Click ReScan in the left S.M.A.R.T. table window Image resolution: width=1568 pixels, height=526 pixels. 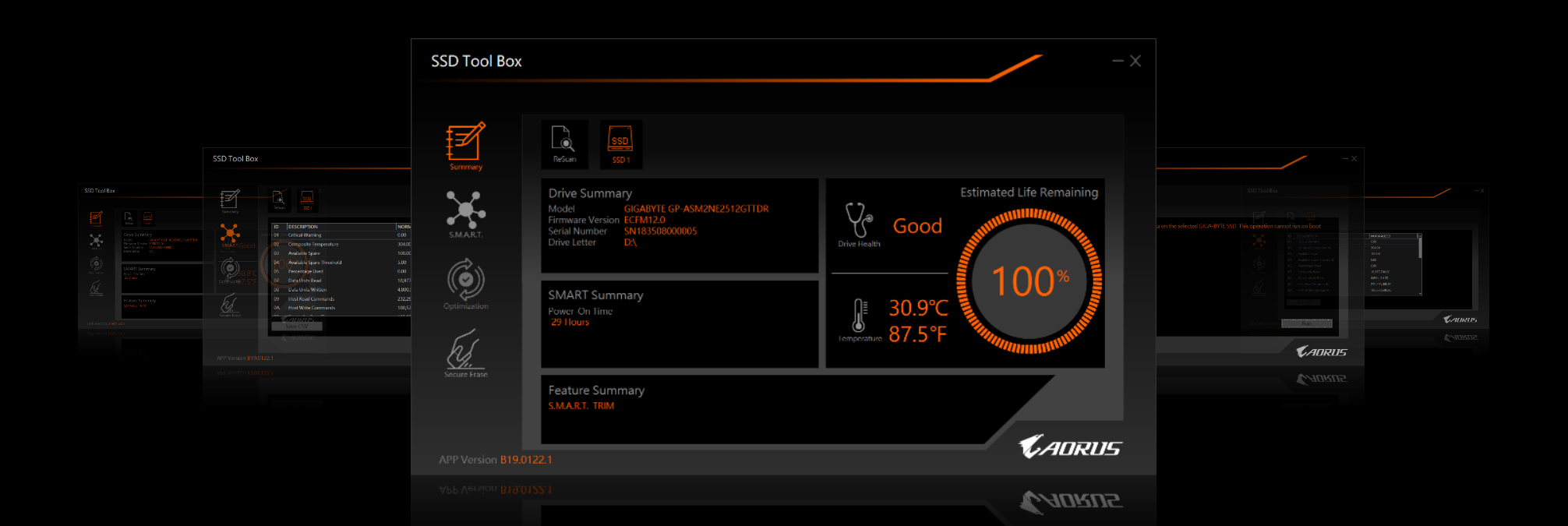tap(279, 199)
